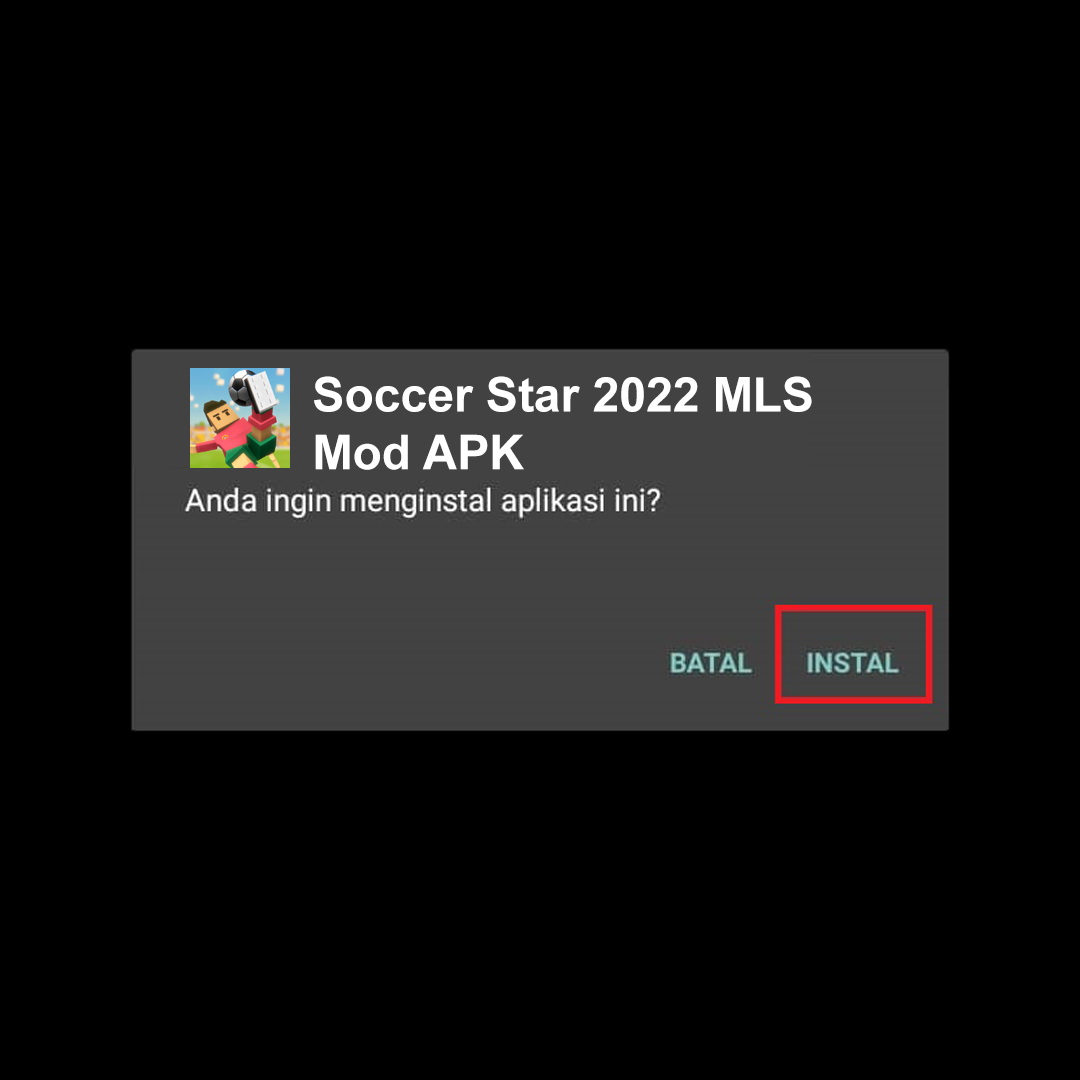The image size is (1080, 1080).
Task: Click the word 'Soccer' in dialog title
Action: pos(393,395)
